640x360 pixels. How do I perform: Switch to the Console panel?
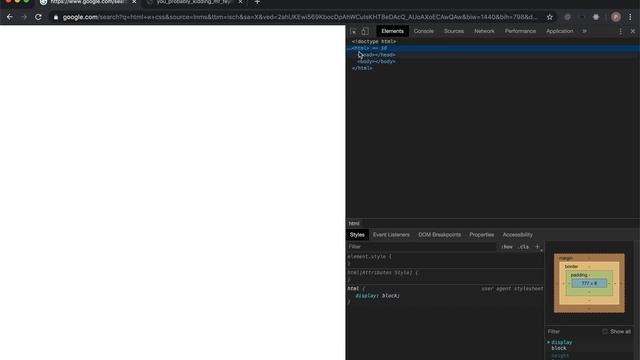coord(424,31)
